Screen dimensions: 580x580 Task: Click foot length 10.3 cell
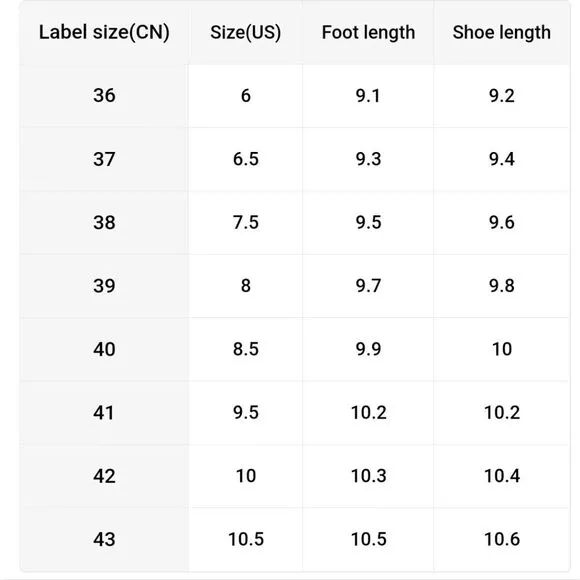point(368,476)
